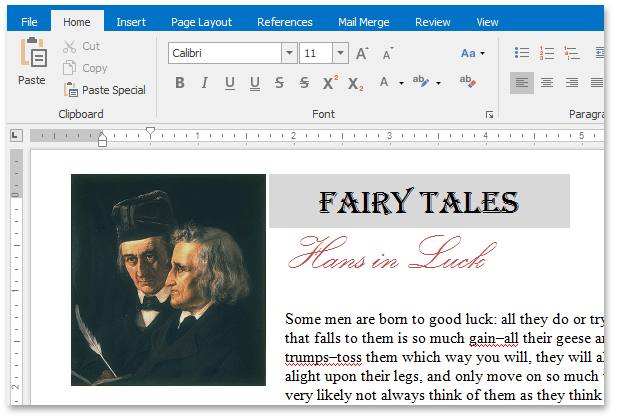Expand the font size dropdown
Screen dimensions: 617x420
pyautogui.click(x=340, y=53)
